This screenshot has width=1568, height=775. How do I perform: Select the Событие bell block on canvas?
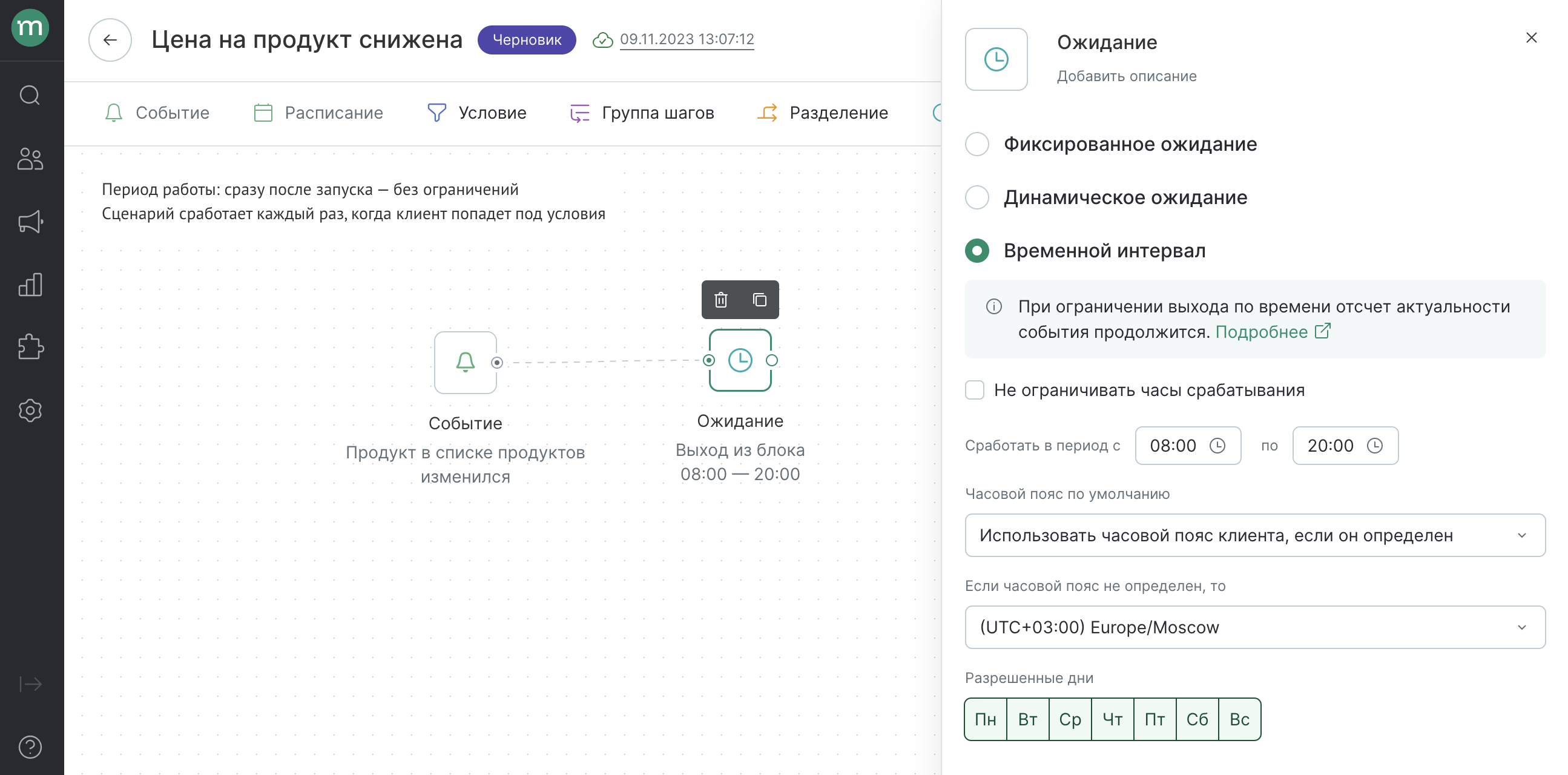pyautogui.click(x=465, y=363)
